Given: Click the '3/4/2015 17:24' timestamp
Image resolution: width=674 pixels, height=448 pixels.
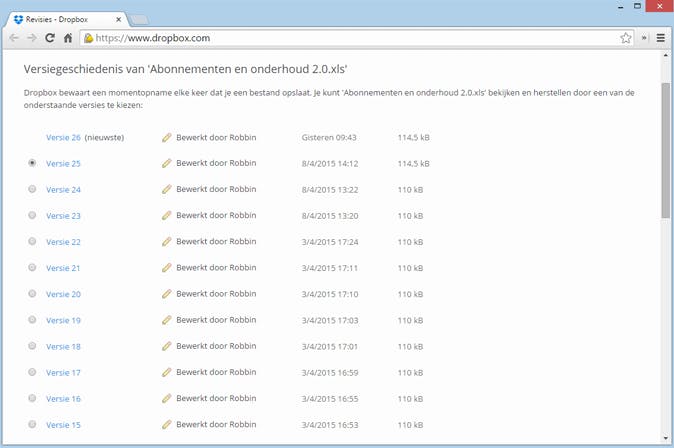Looking at the screenshot, I should pos(330,242).
